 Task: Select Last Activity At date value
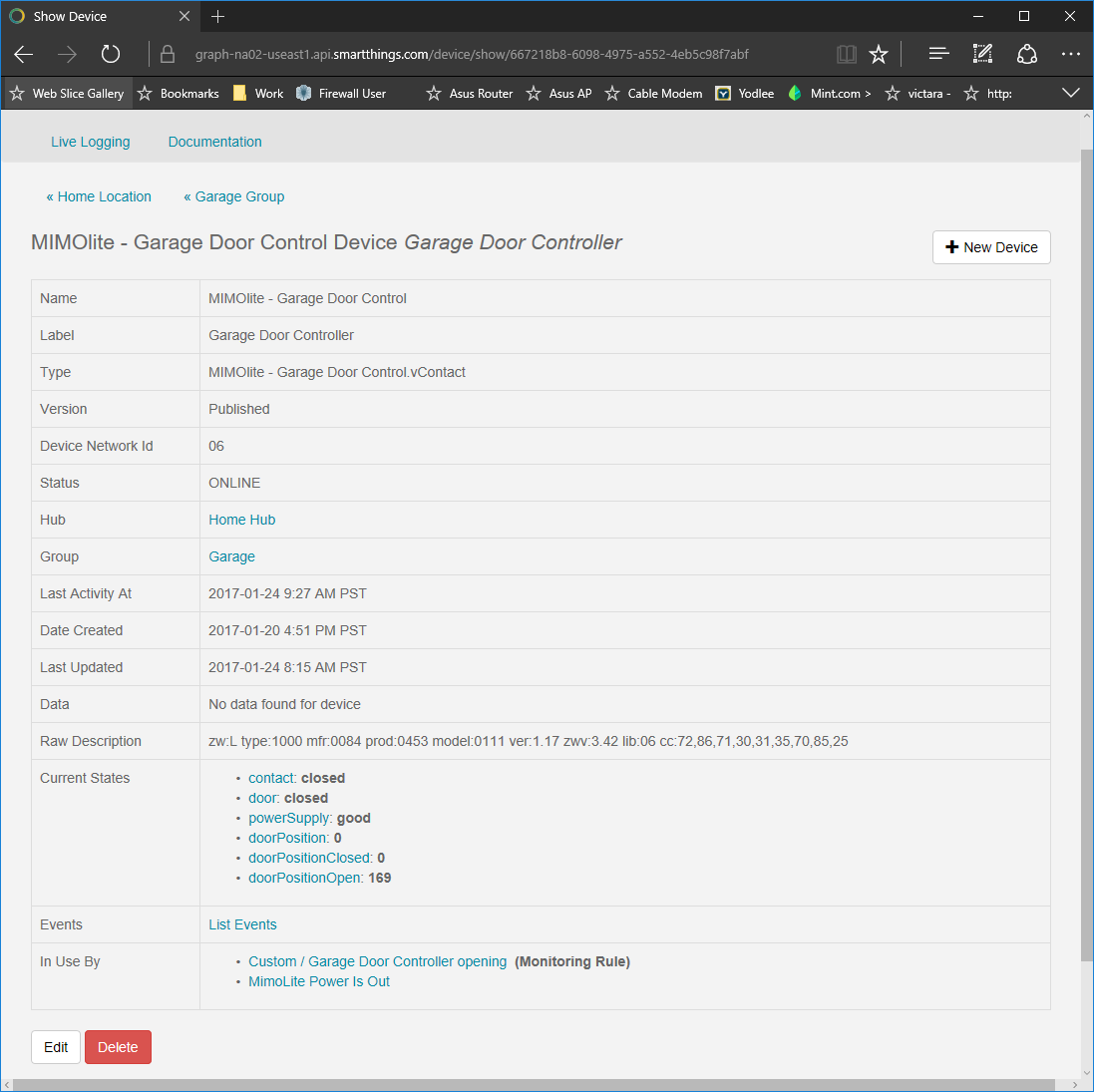tap(287, 593)
